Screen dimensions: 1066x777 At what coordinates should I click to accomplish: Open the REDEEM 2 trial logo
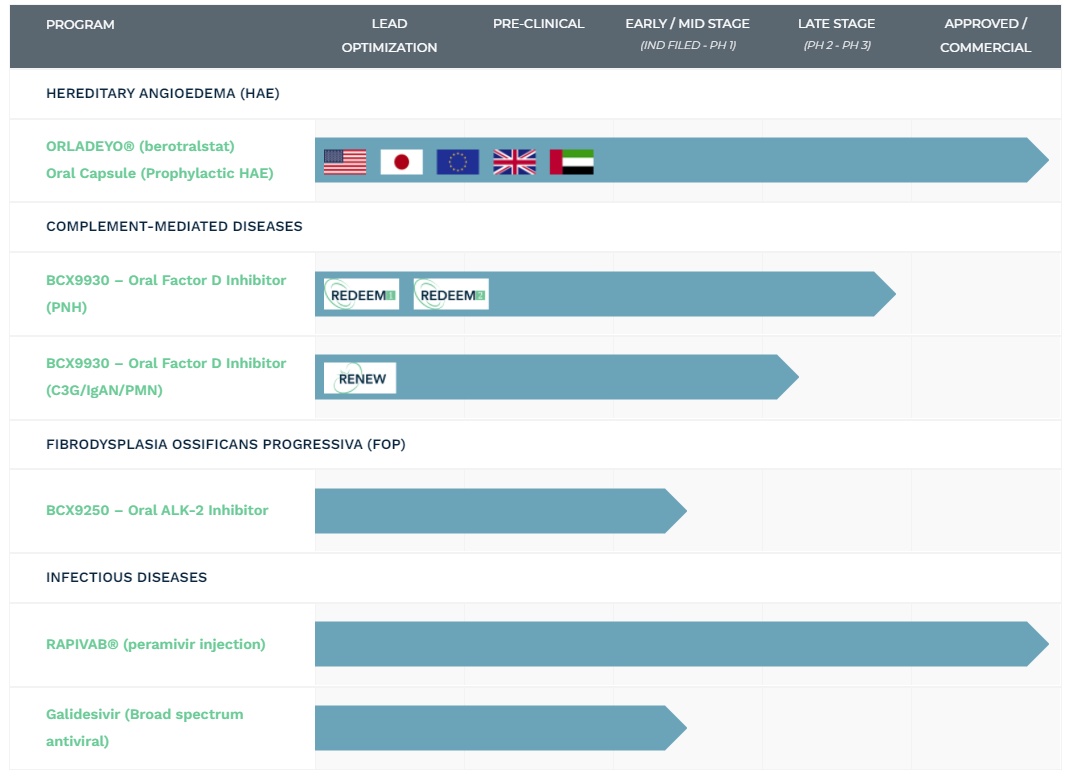point(451,294)
